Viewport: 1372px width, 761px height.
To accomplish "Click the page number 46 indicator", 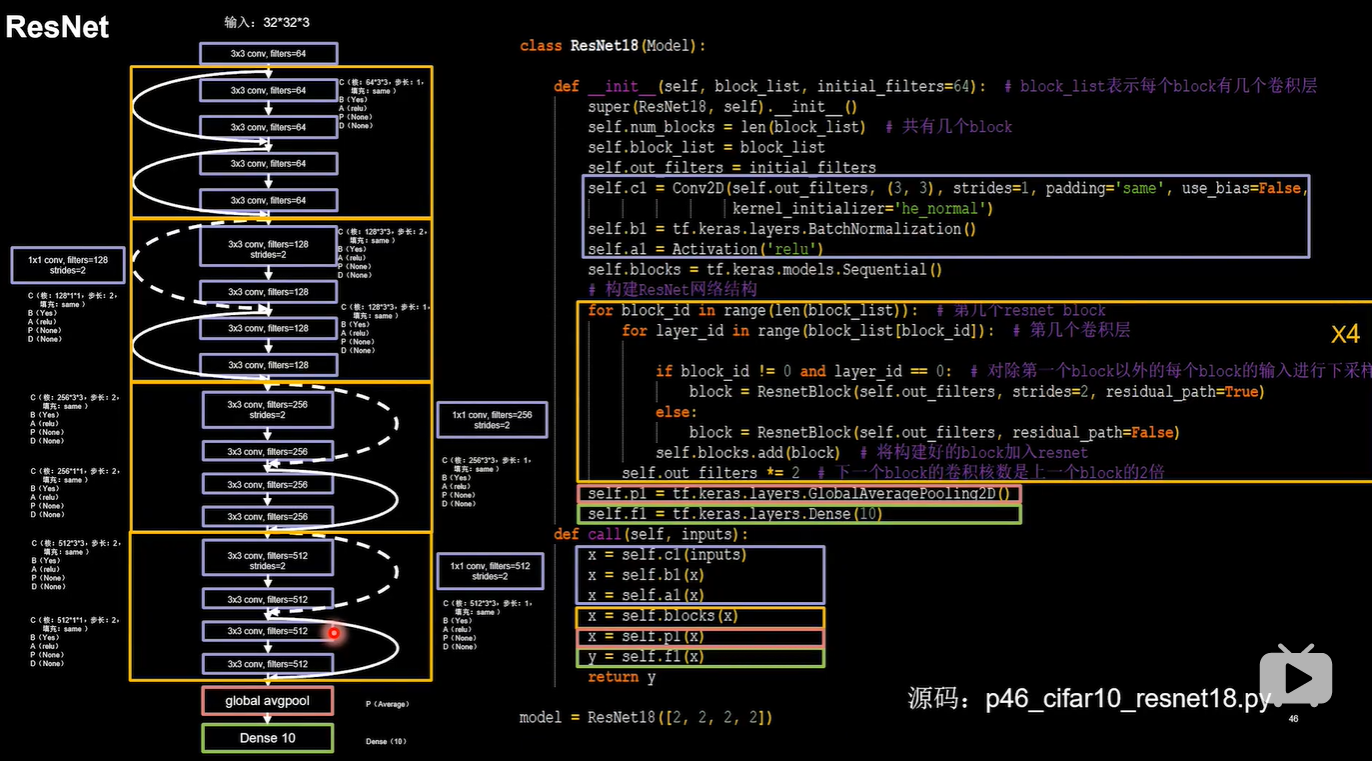I will pos(1293,718).
